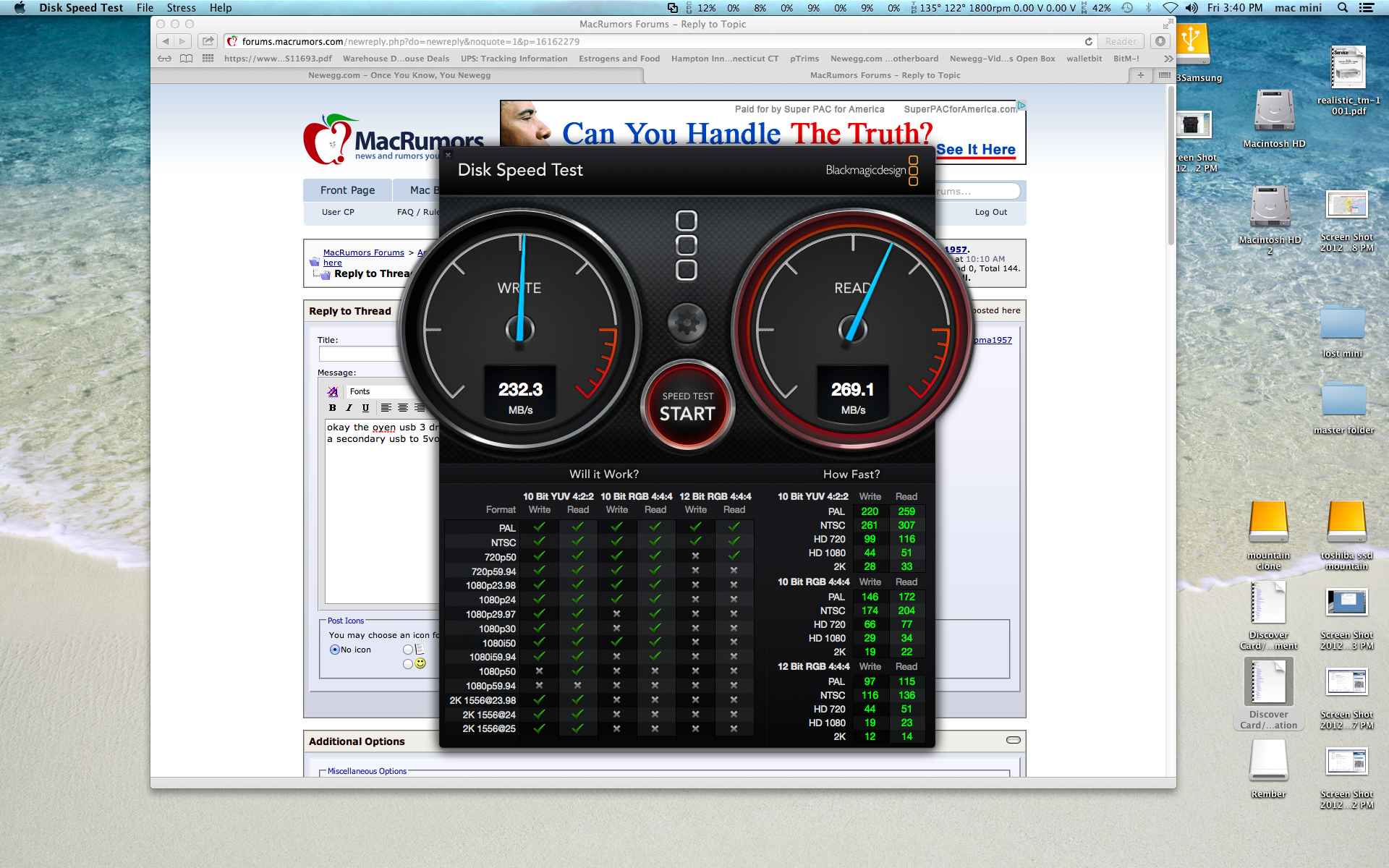Open the walletbit bookmark
Screen dimensions: 1389x868
click(1084, 59)
